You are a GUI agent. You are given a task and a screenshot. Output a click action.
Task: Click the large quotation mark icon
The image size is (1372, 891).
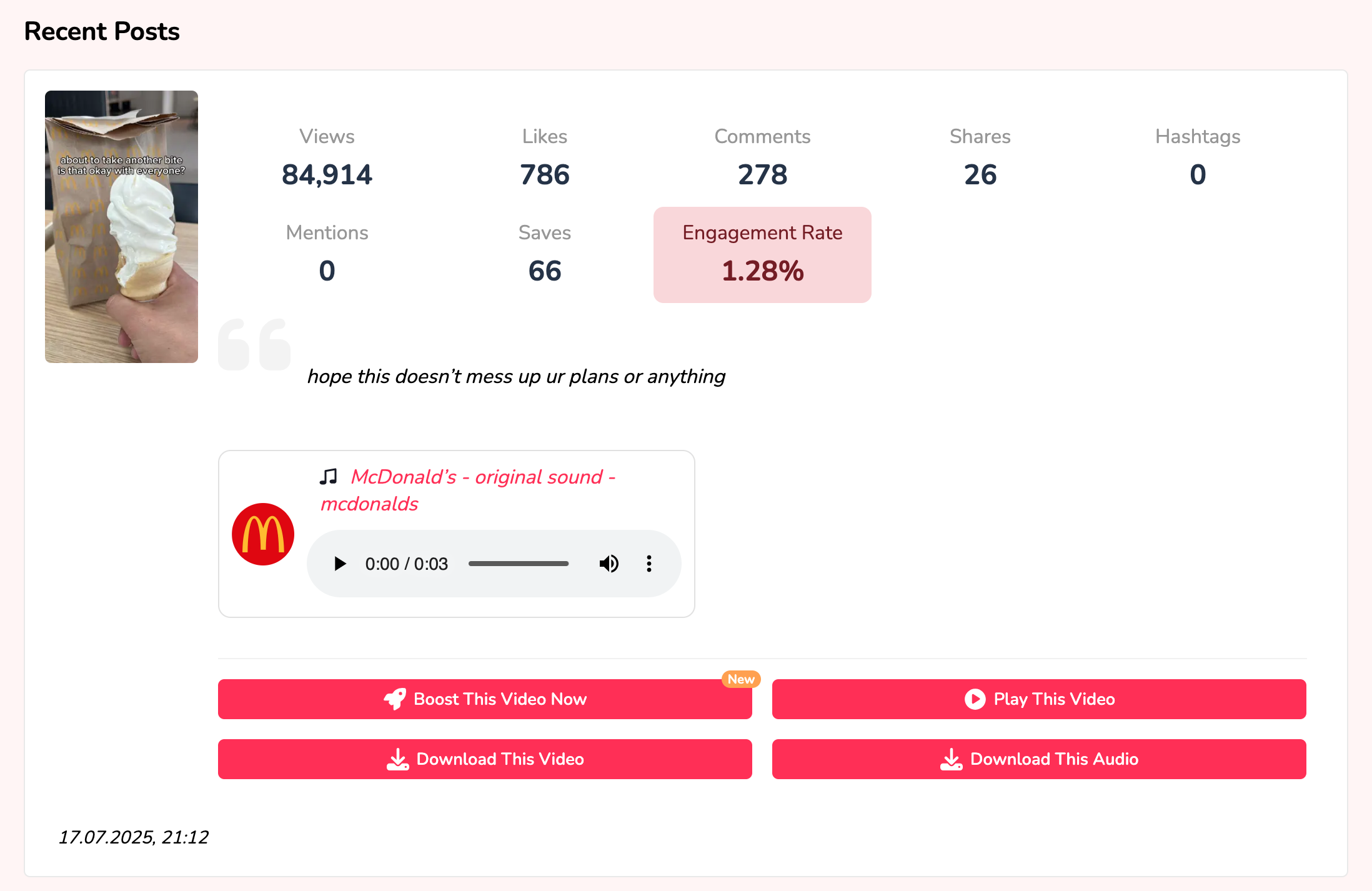coord(254,344)
